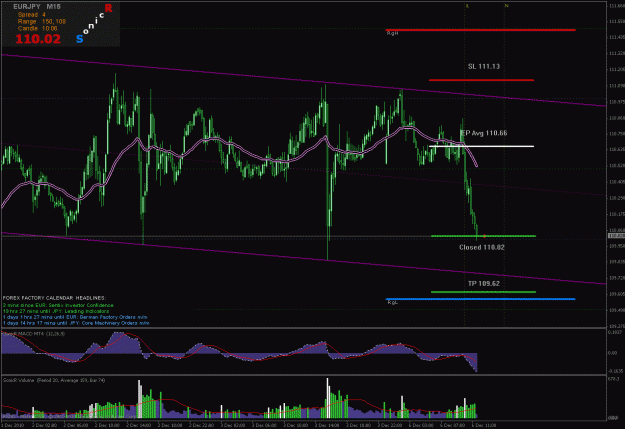Click the SonicR MACD indicator label

33,333
